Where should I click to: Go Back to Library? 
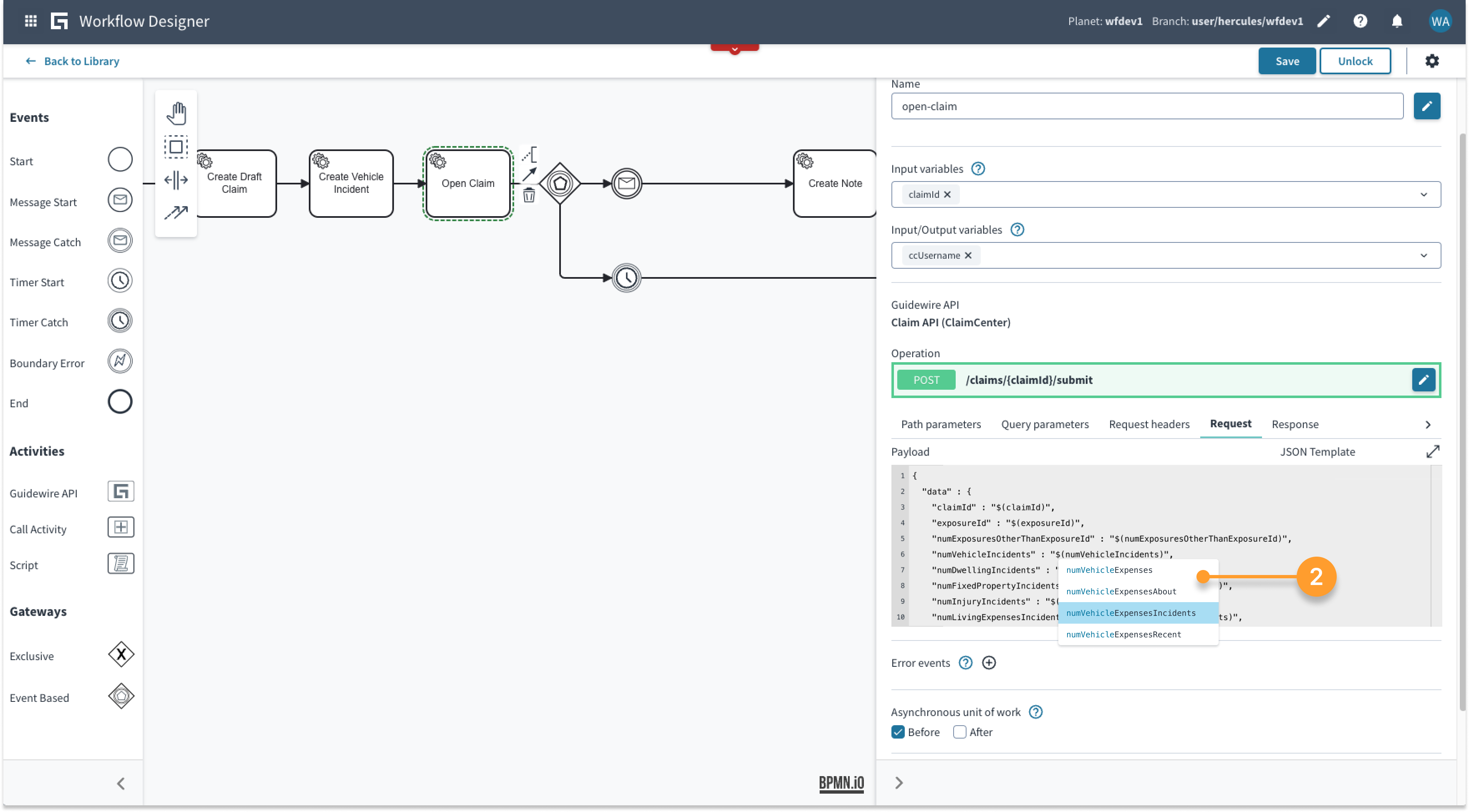pyautogui.click(x=73, y=61)
